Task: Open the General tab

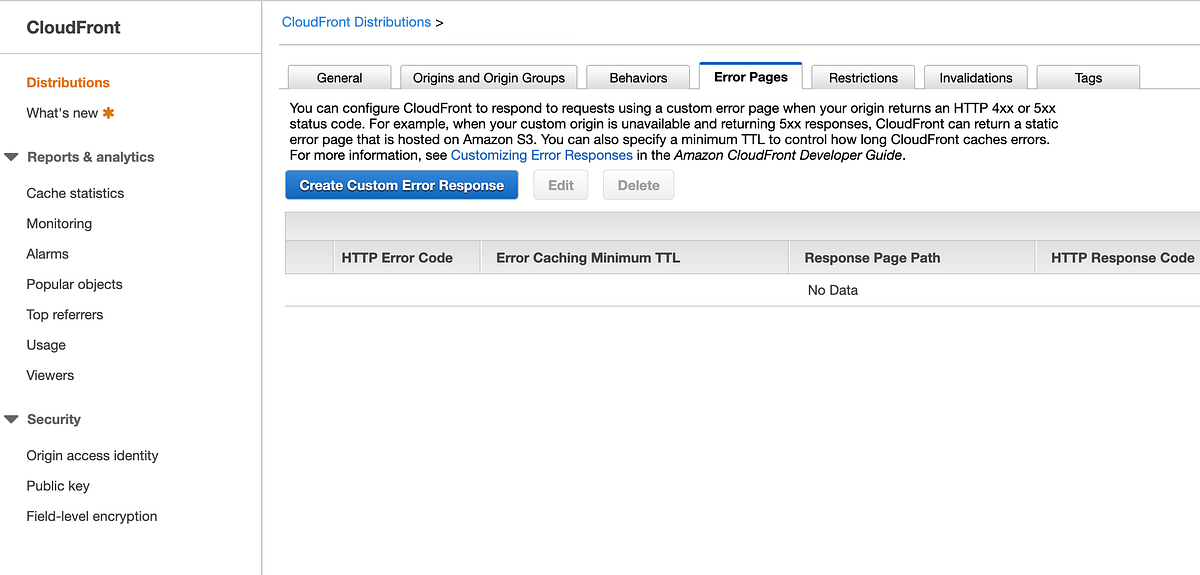Action: pos(340,78)
